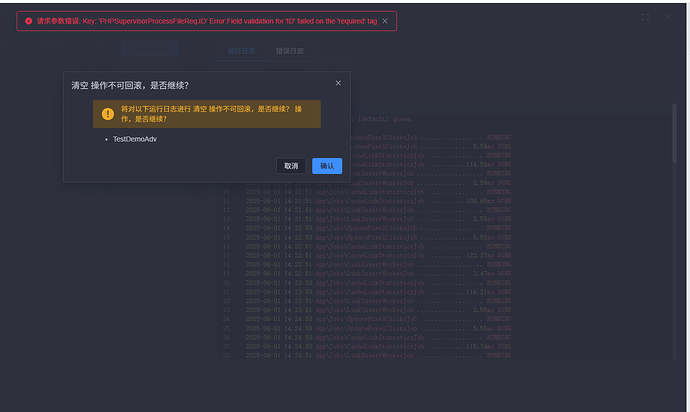Close the 清空 confirmation dialog with its X
The image size is (690, 412).
click(x=338, y=83)
